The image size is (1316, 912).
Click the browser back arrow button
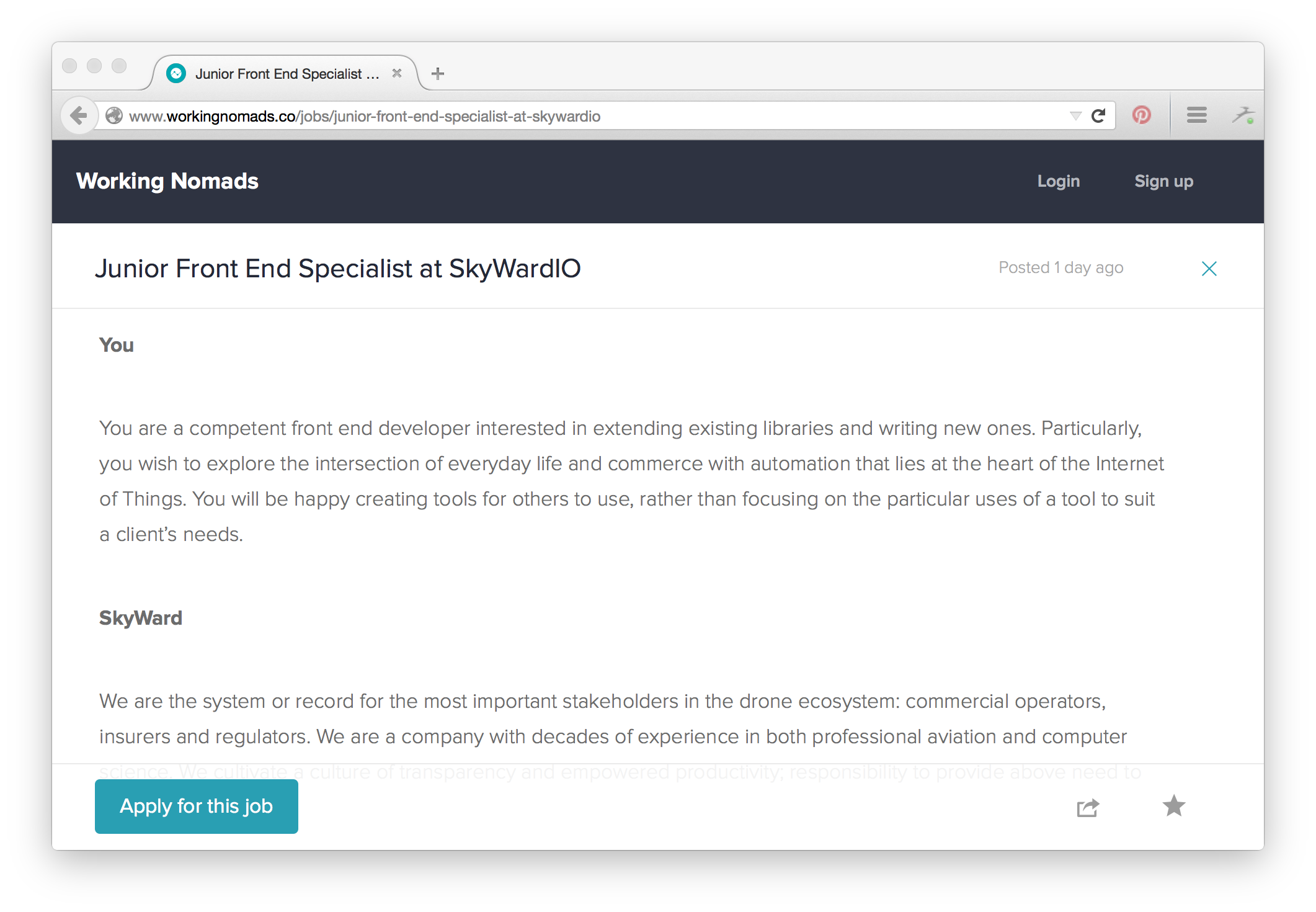click(79, 115)
